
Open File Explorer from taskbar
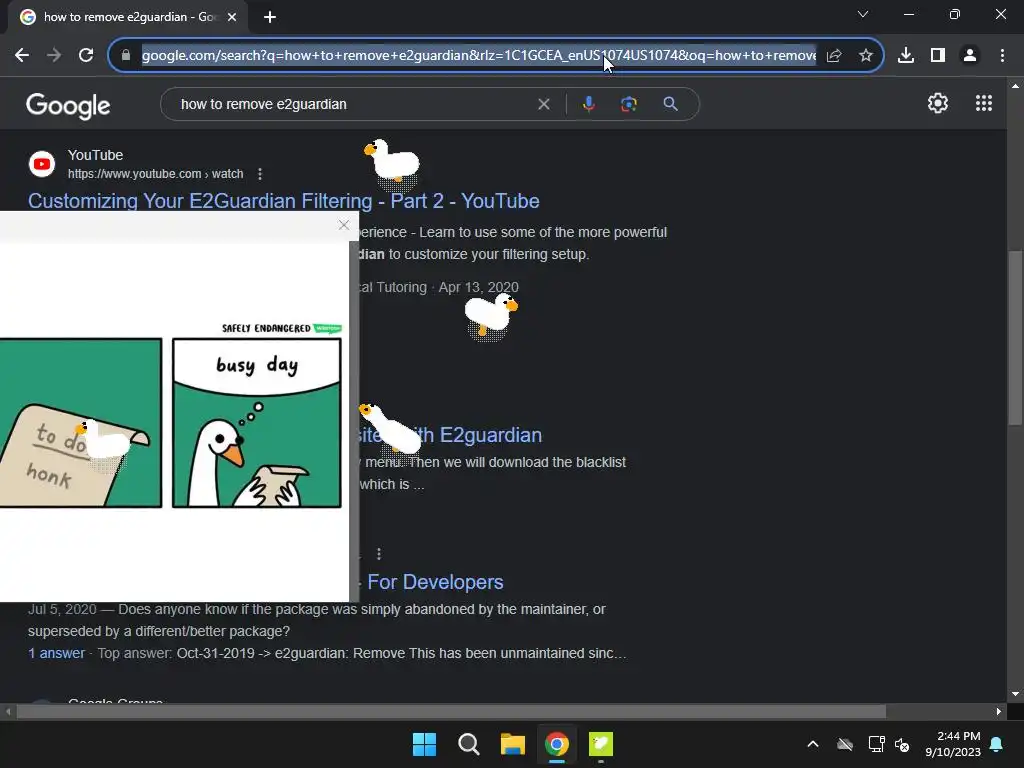pyautogui.click(x=513, y=744)
